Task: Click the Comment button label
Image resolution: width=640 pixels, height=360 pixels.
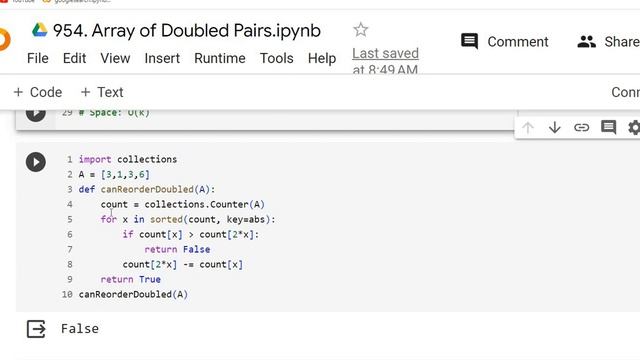Action: [x=518, y=42]
